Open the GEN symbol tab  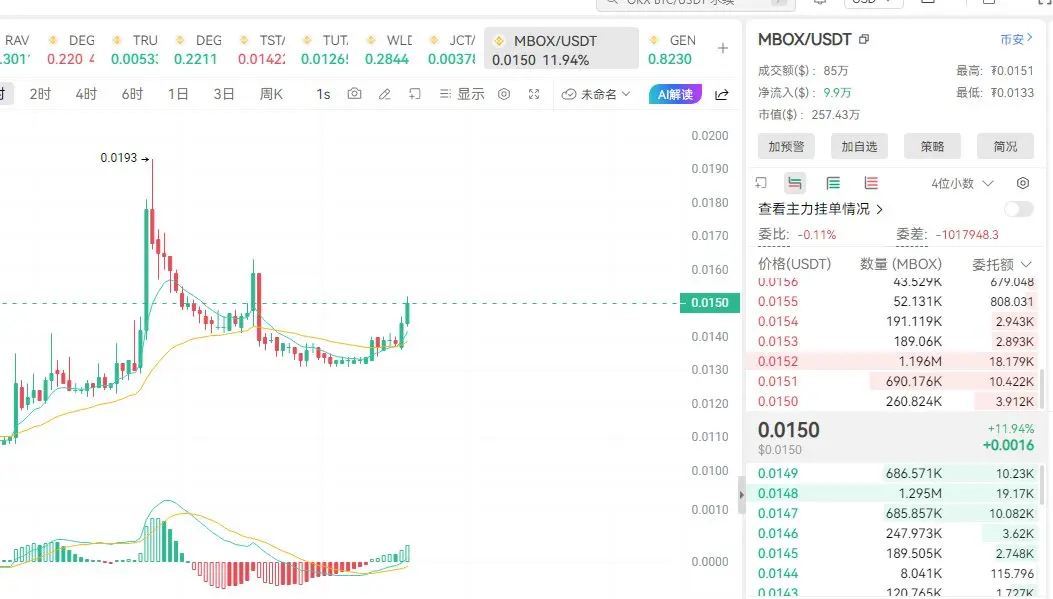(x=672, y=50)
